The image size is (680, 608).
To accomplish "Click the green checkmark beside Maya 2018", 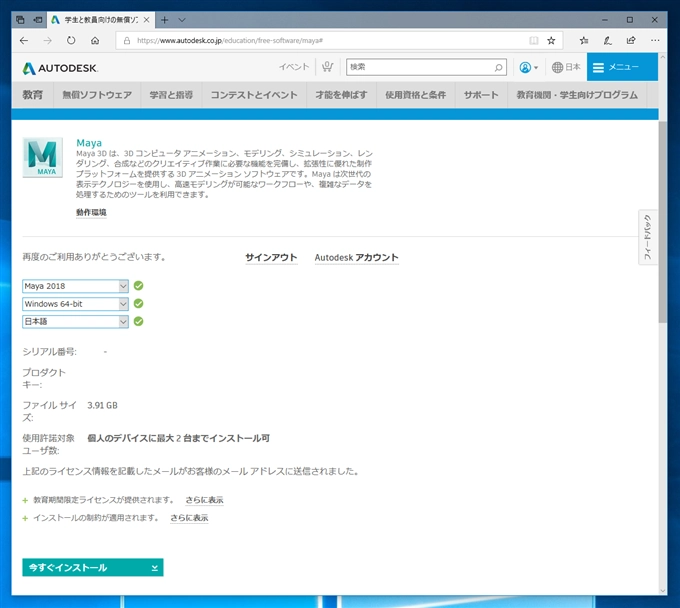I will 138,286.
